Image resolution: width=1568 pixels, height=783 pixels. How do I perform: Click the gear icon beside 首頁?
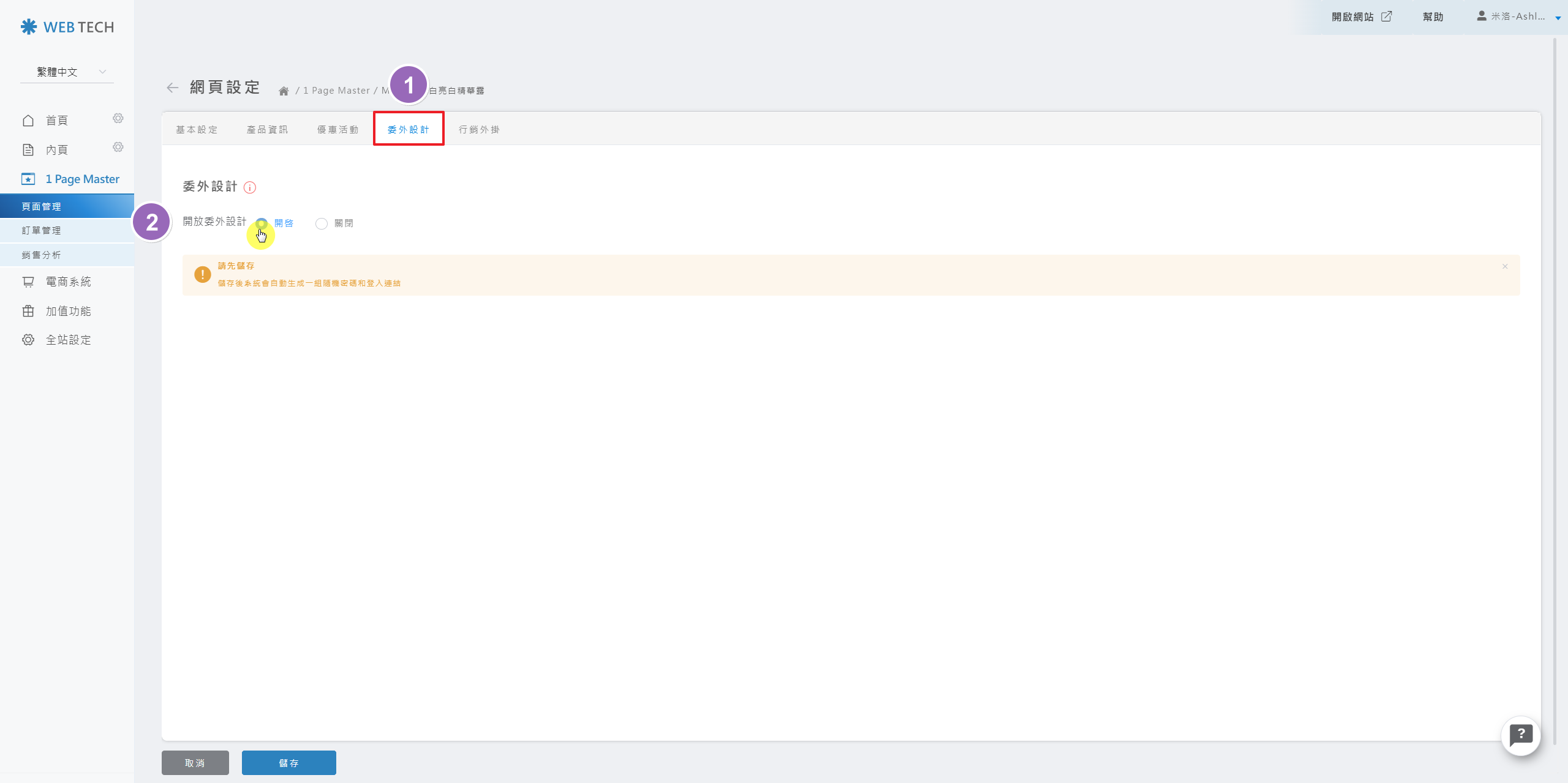coord(118,118)
